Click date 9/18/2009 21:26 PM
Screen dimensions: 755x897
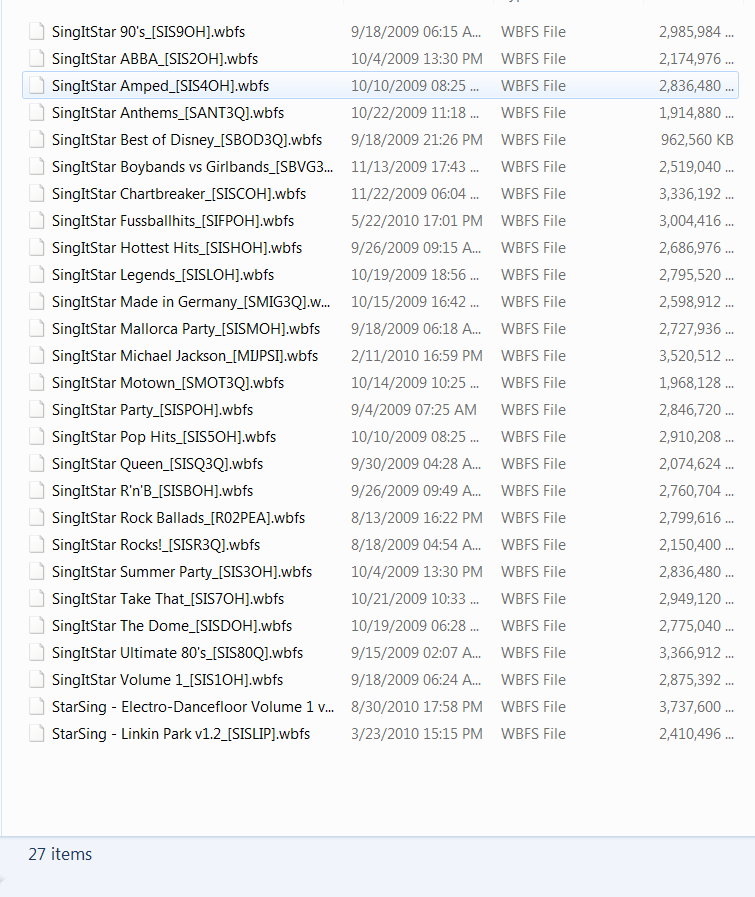tap(417, 140)
